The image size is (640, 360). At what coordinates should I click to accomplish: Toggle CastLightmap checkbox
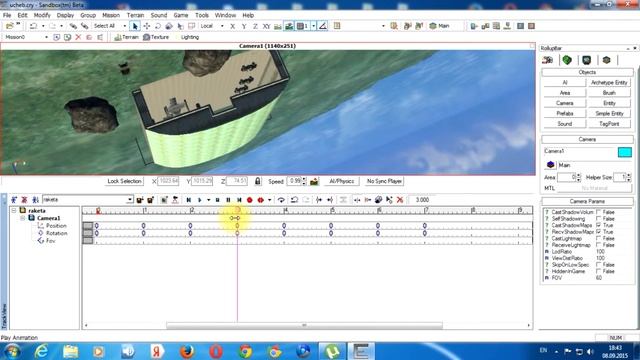[598, 238]
